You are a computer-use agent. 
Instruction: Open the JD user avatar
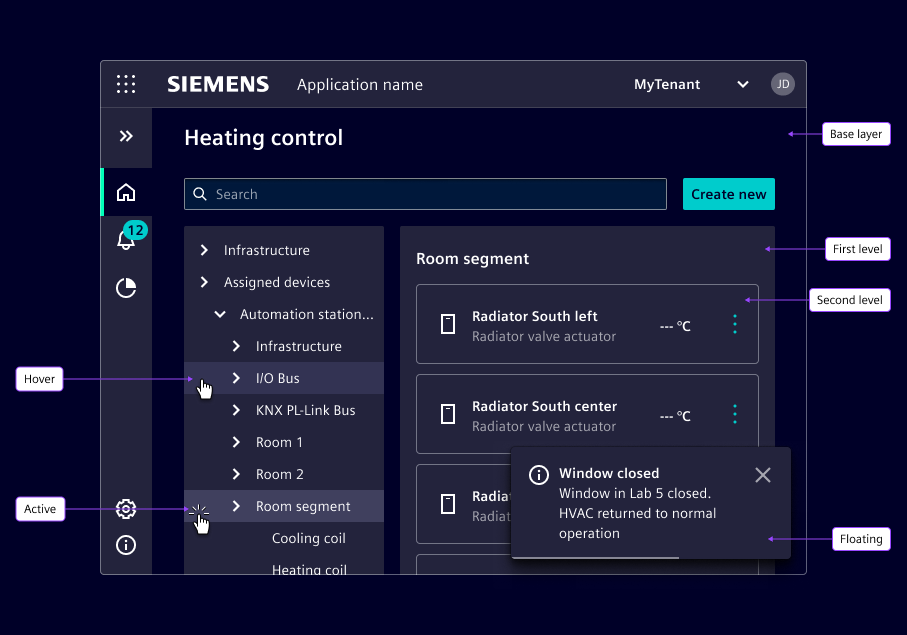tap(783, 84)
